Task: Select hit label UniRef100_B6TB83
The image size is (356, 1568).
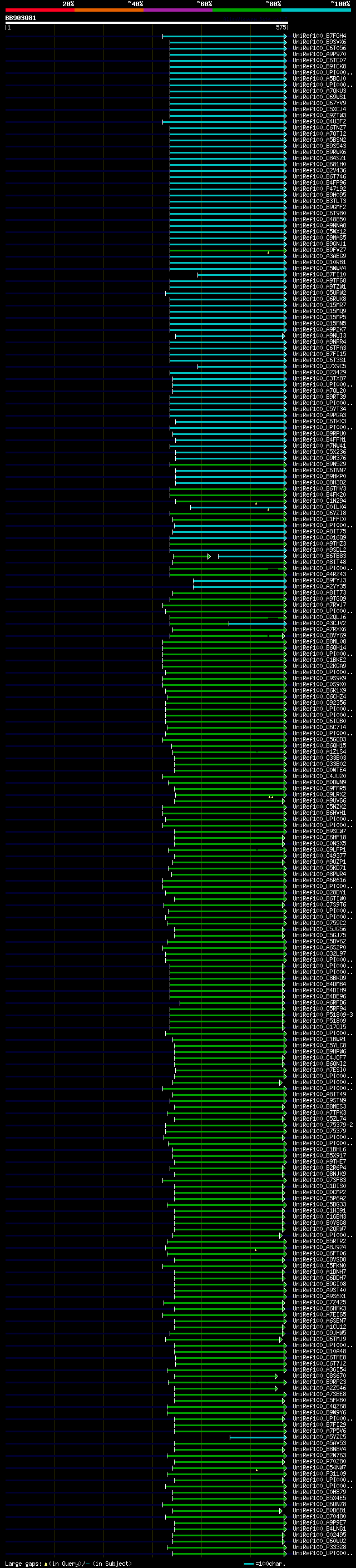Action: (319, 556)
